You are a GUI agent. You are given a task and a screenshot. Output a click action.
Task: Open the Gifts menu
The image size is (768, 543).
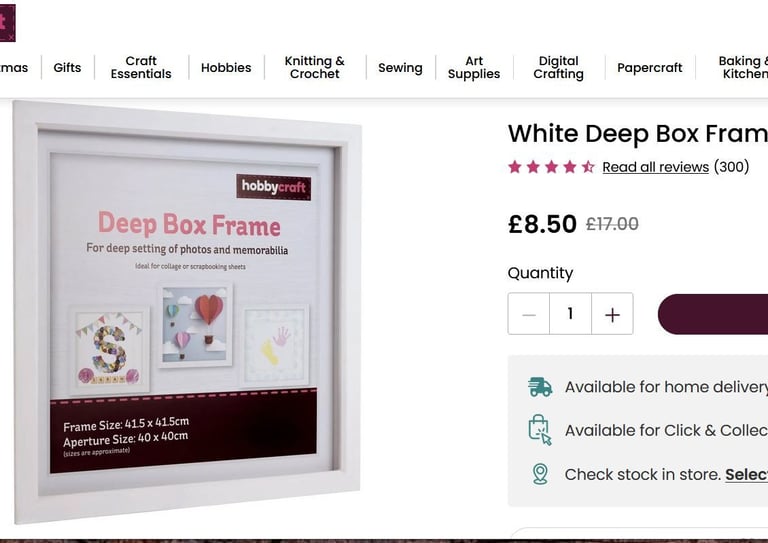click(x=67, y=68)
